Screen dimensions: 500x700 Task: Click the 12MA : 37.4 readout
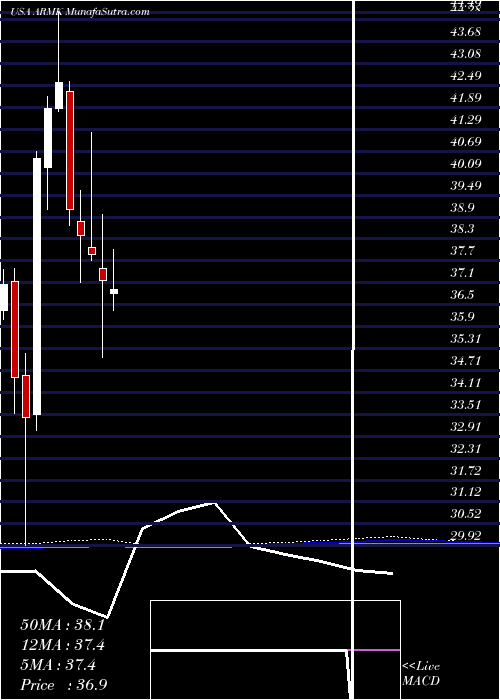pyautogui.click(x=64, y=645)
